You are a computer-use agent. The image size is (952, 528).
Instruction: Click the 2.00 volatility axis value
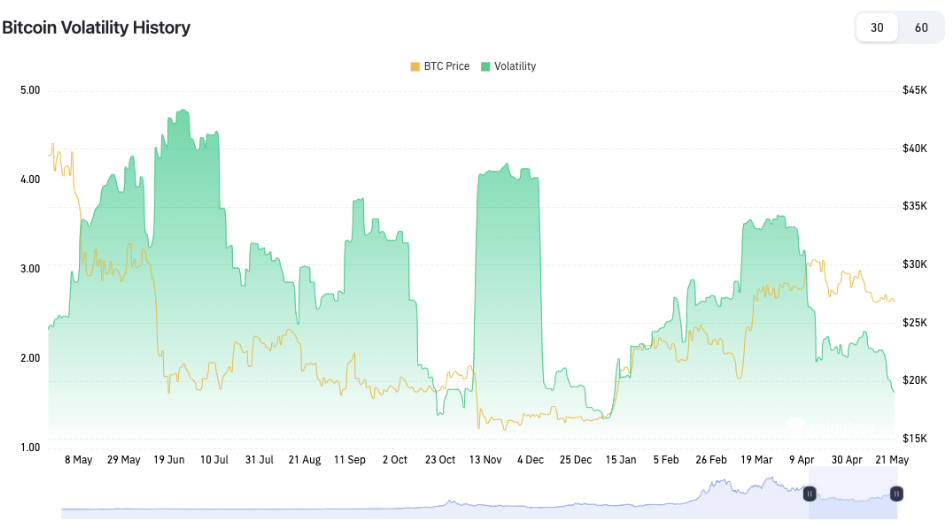(x=30, y=358)
